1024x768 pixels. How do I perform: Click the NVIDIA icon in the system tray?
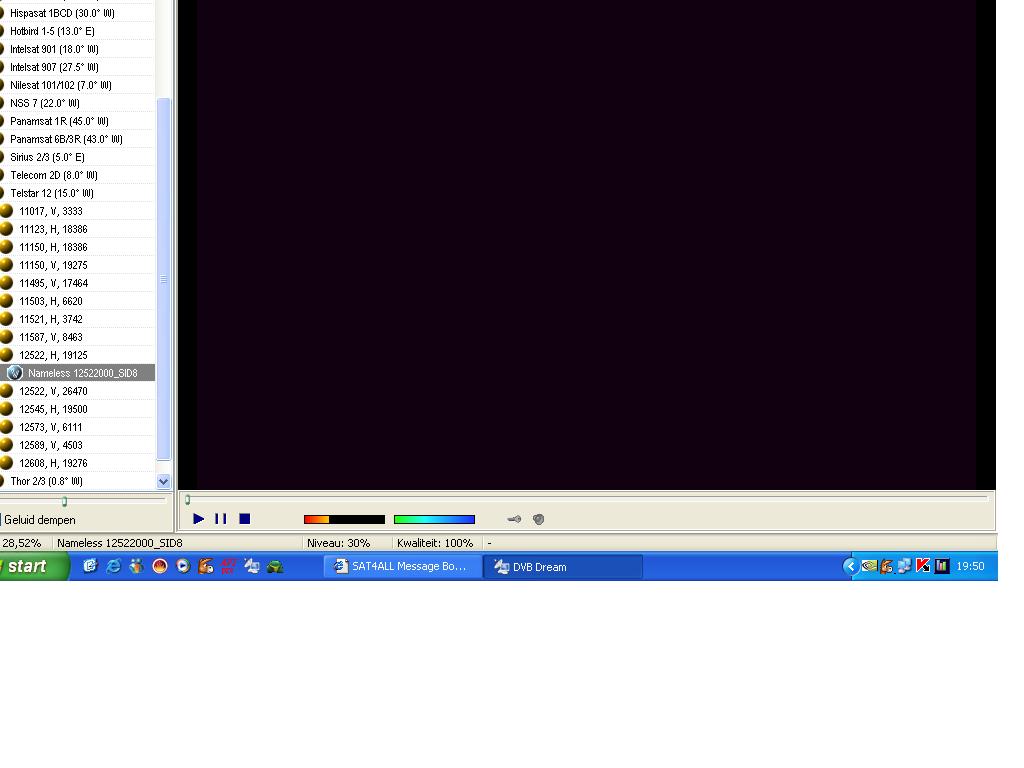click(869, 566)
